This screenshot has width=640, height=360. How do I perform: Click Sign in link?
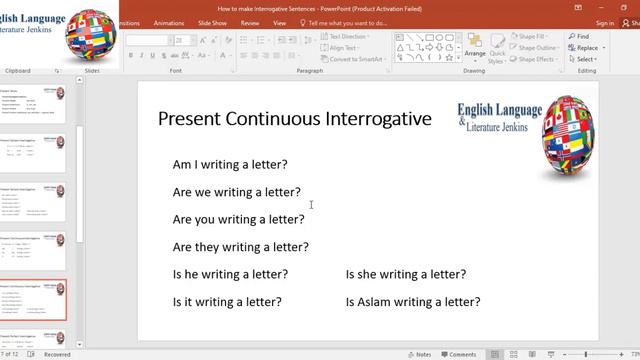click(x=604, y=23)
